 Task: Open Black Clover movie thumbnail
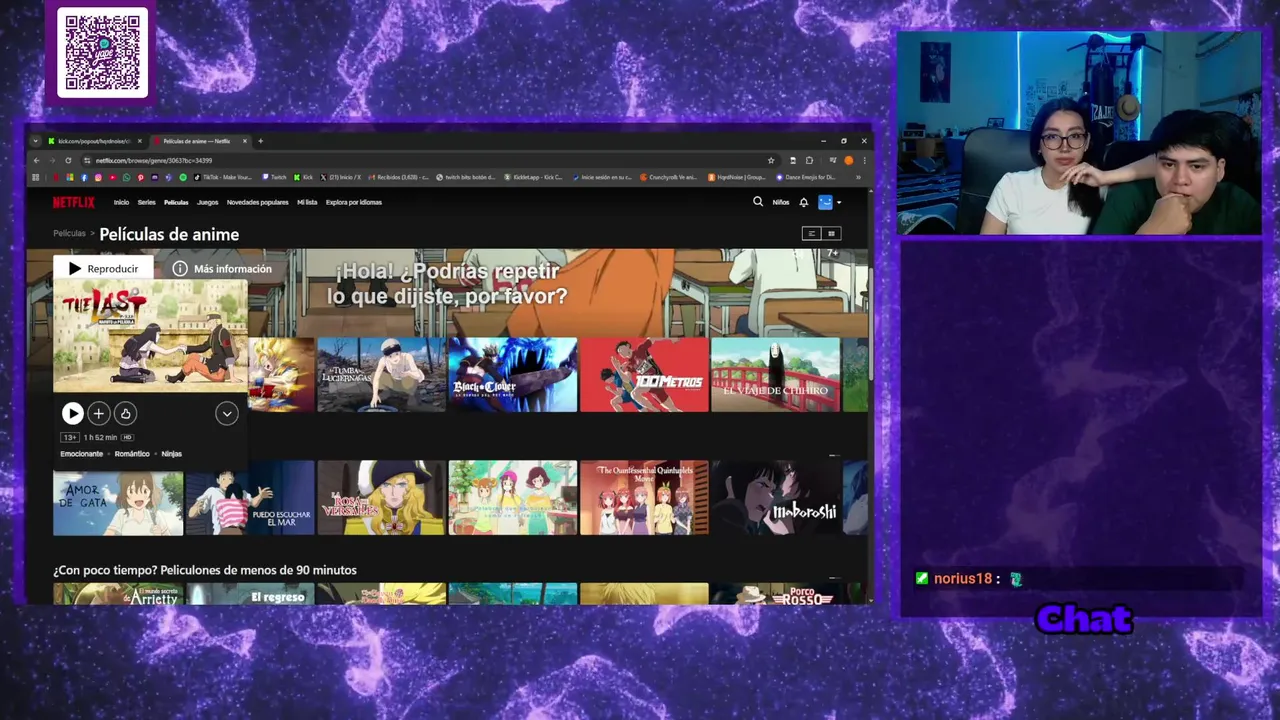pos(513,374)
